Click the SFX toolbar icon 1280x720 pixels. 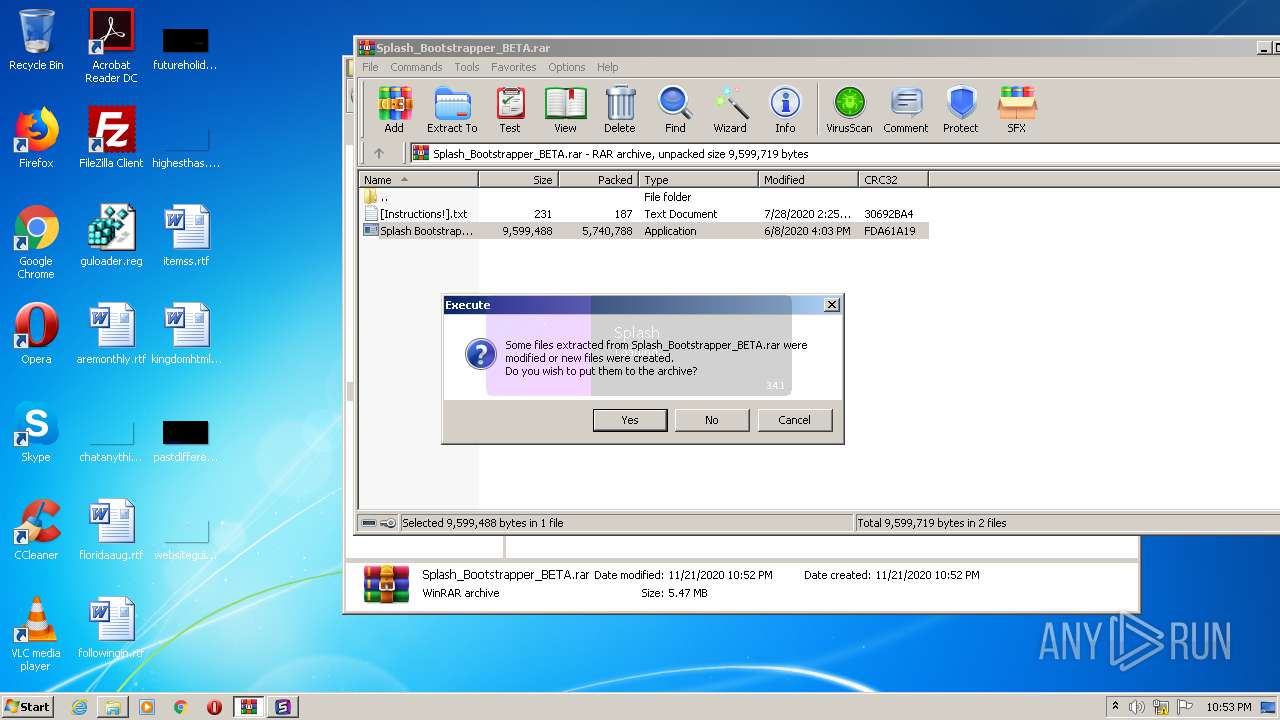1016,110
